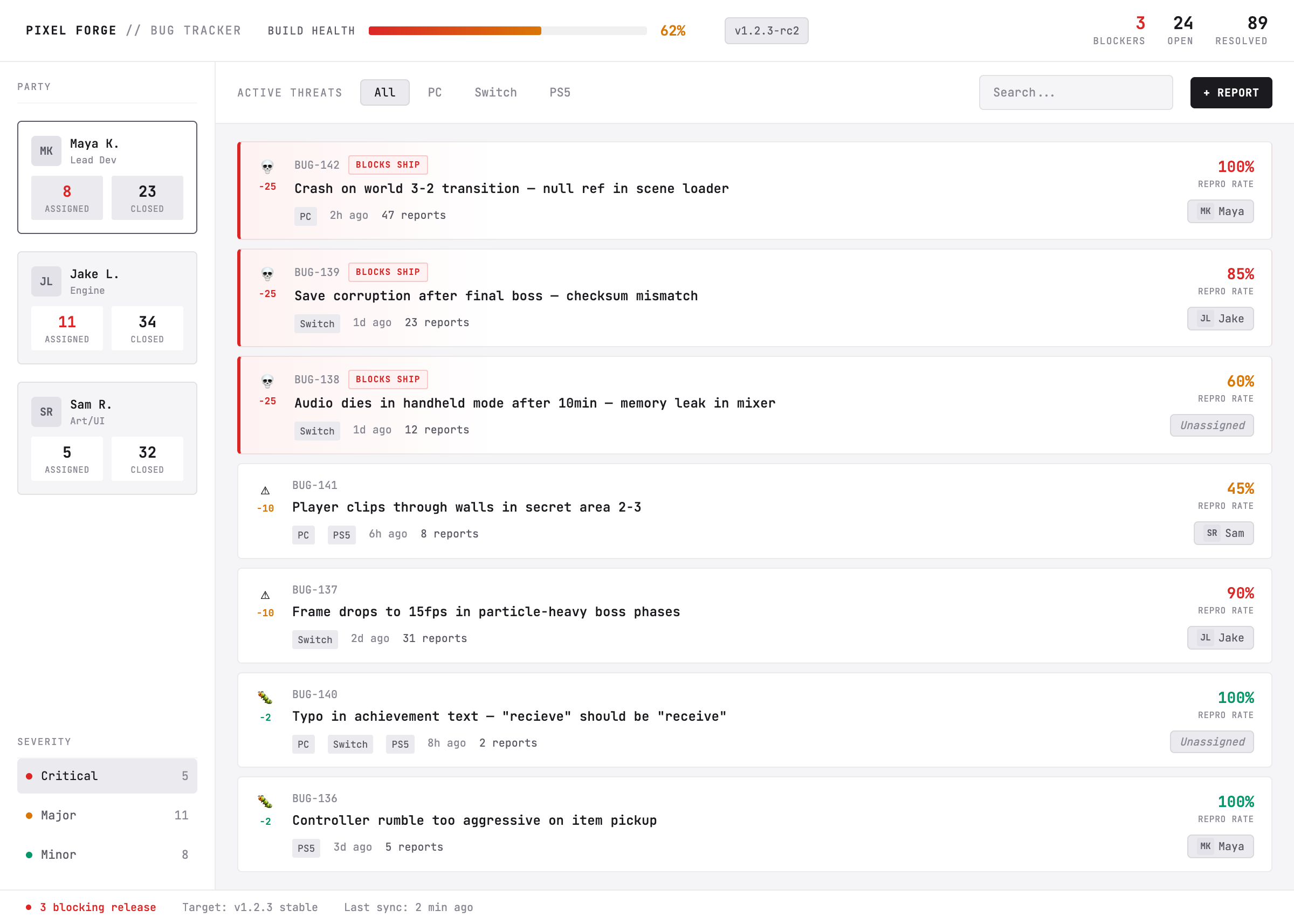This screenshot has width=1294, height=924.
Task: Select Sam R.'s SR avatar in the sidebar
Action: pos(46,411)
